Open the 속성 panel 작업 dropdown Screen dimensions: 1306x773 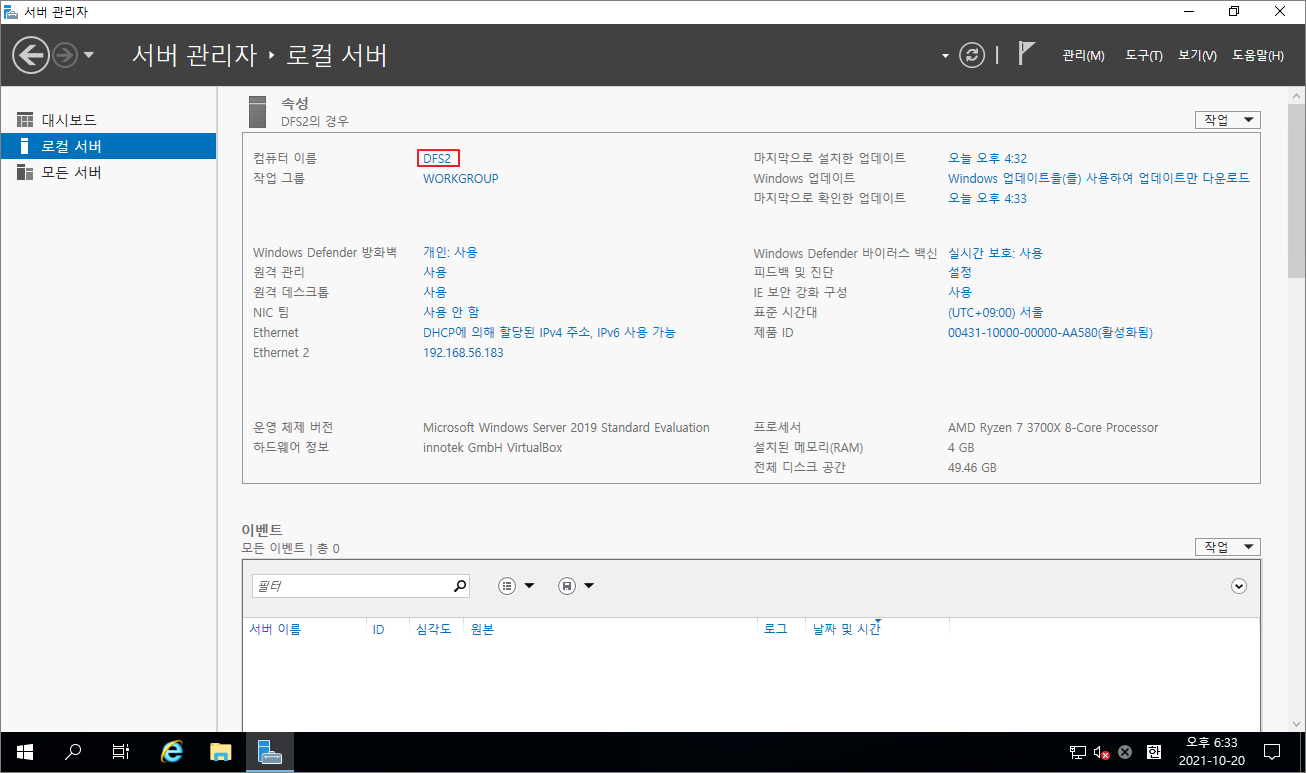[x=1227, y=120]
